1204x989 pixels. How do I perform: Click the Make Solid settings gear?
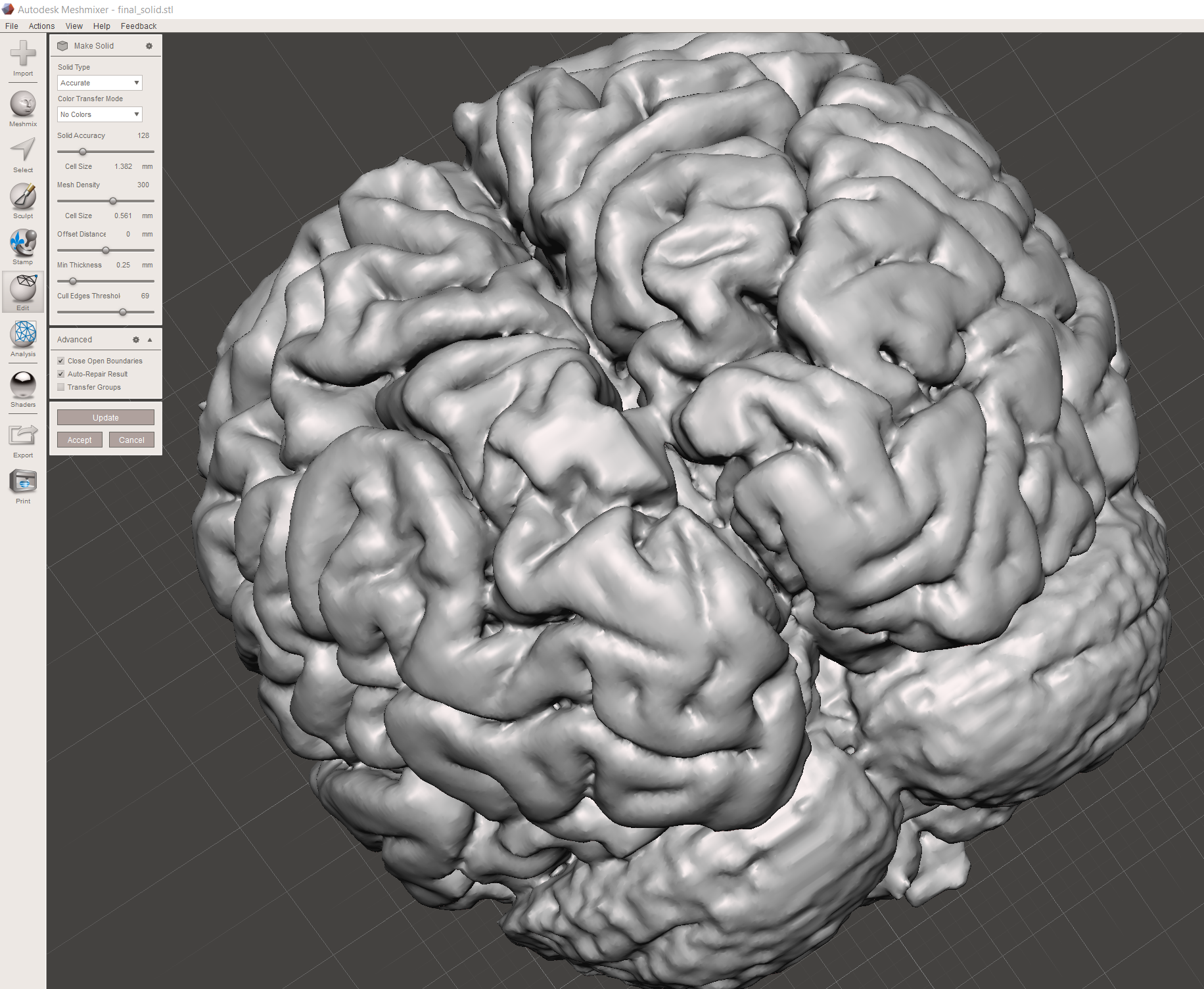tap(149, 46)
